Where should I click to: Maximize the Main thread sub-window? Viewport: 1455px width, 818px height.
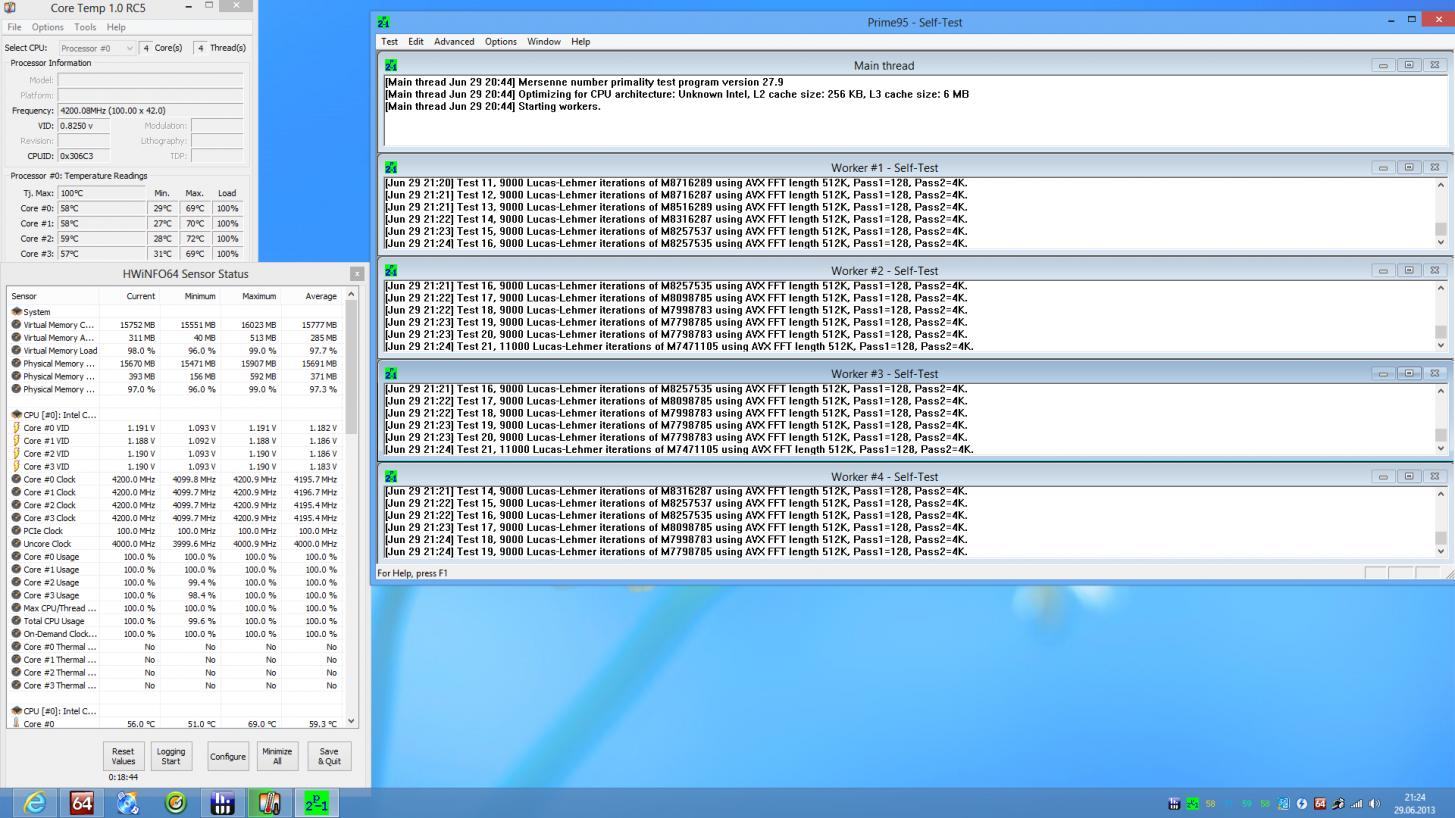(x=1408, y=65)
